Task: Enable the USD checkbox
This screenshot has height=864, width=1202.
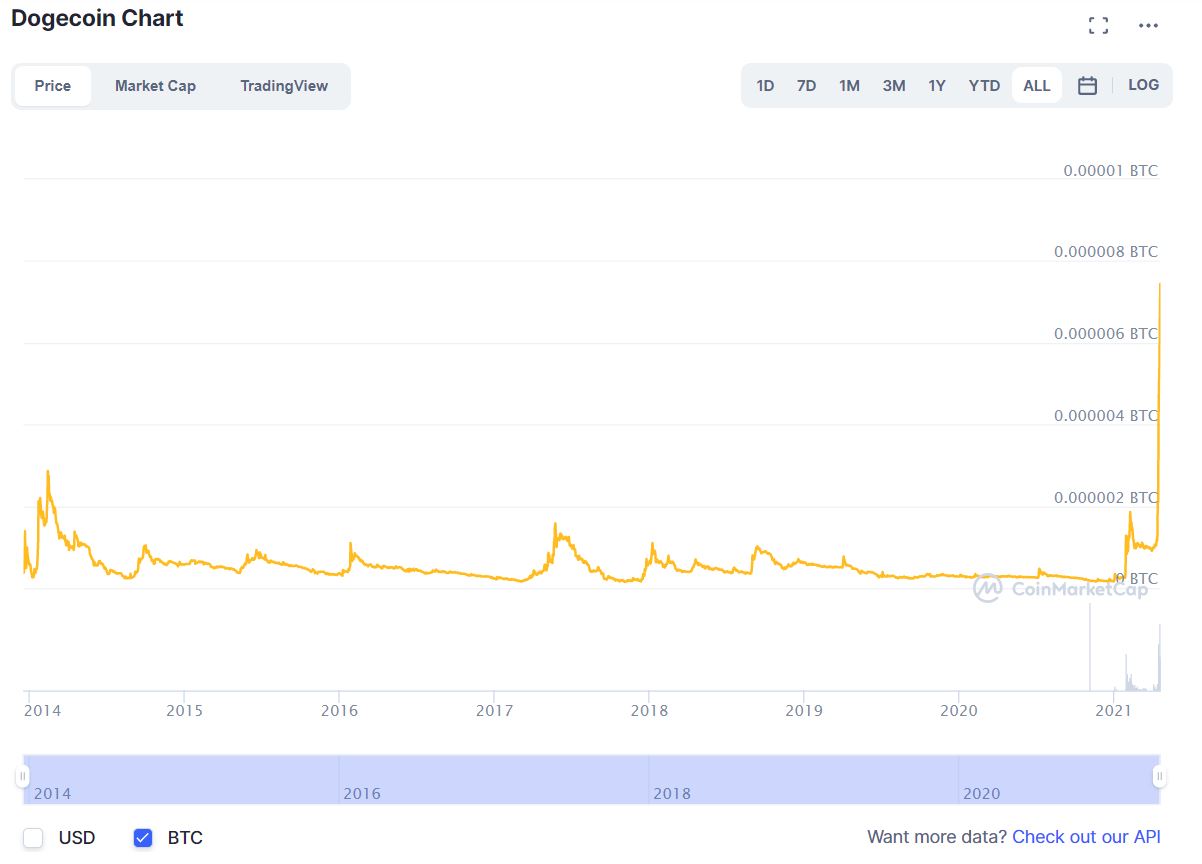Action: click(34, 837)
